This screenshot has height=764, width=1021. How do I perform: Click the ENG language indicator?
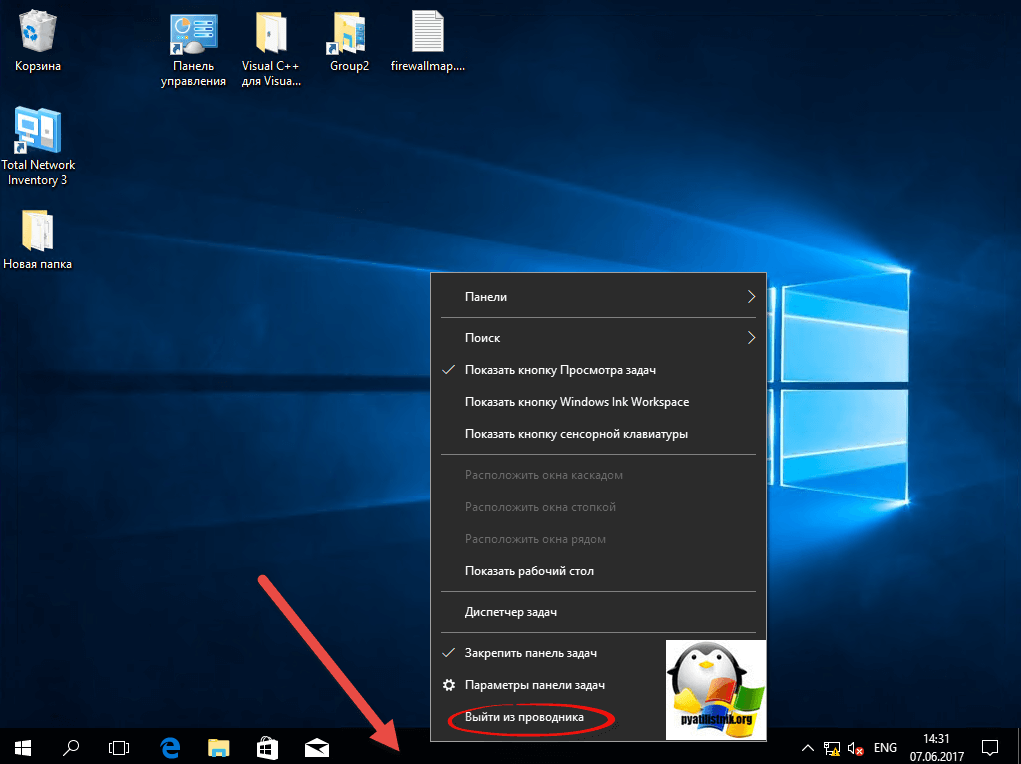(885, 748)
